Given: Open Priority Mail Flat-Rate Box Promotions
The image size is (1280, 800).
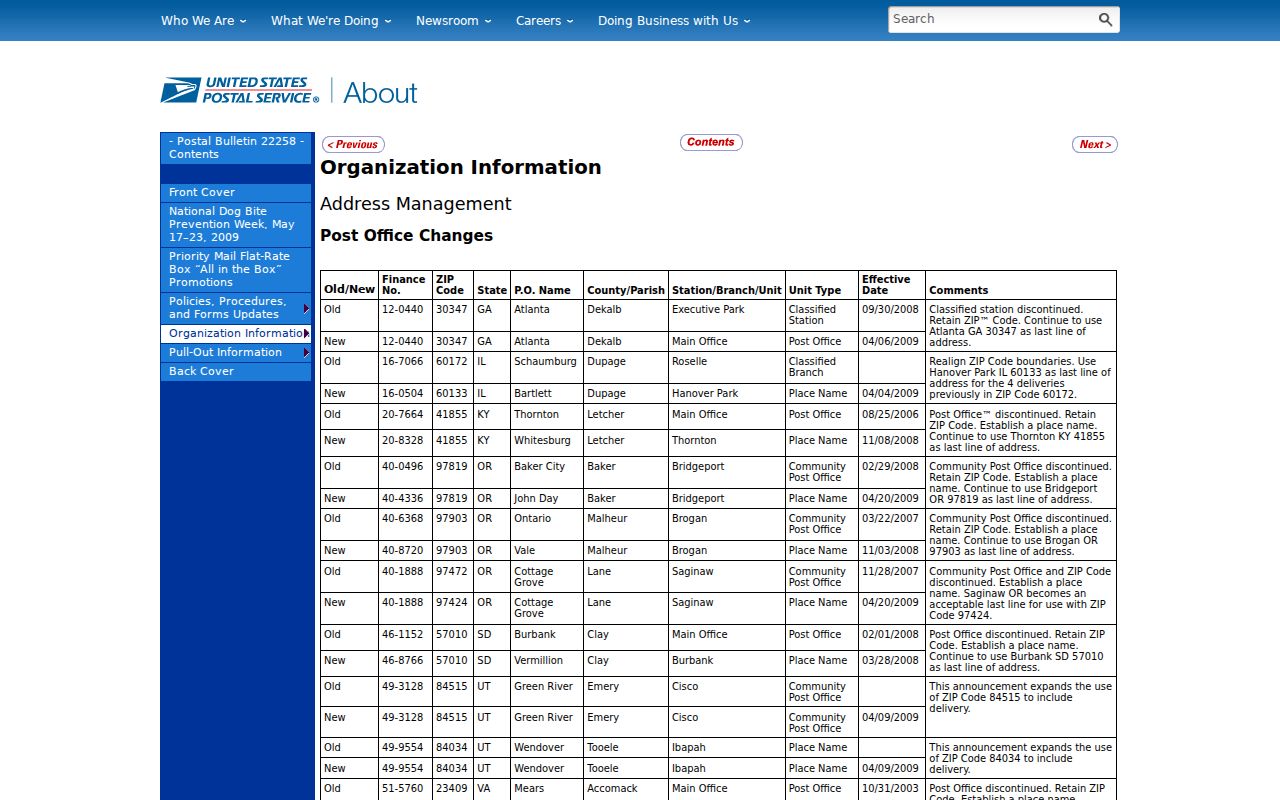Looking at the screenshot, I should (236, 269).
